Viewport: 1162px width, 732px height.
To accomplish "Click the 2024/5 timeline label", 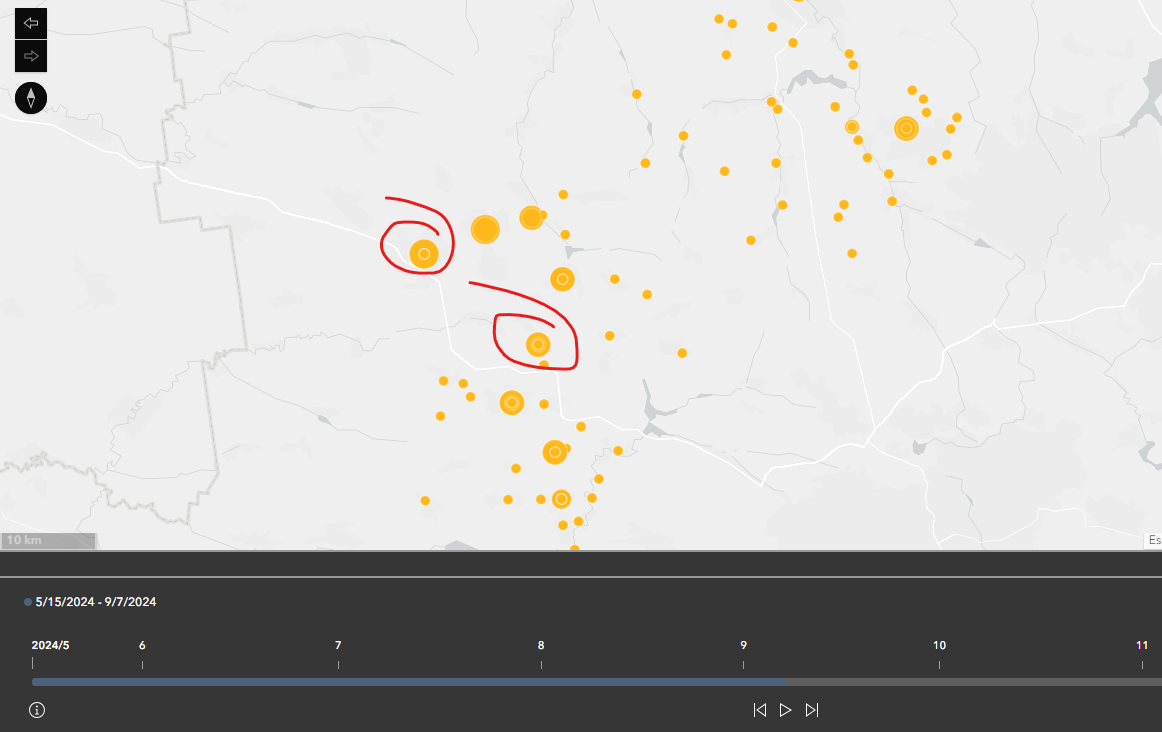I will pos(50,645).
